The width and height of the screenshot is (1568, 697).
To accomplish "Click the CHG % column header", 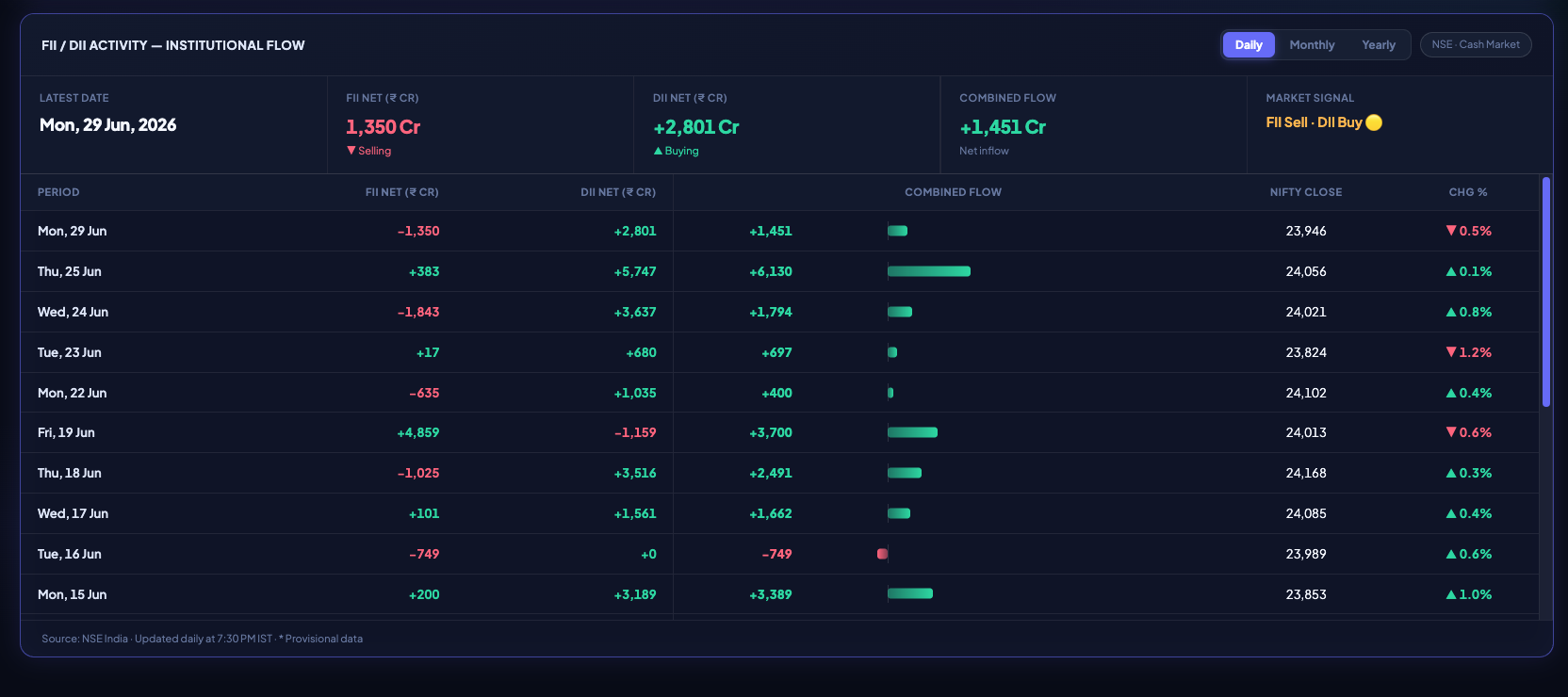I will pyautogui.click(x=1468, y=192).
